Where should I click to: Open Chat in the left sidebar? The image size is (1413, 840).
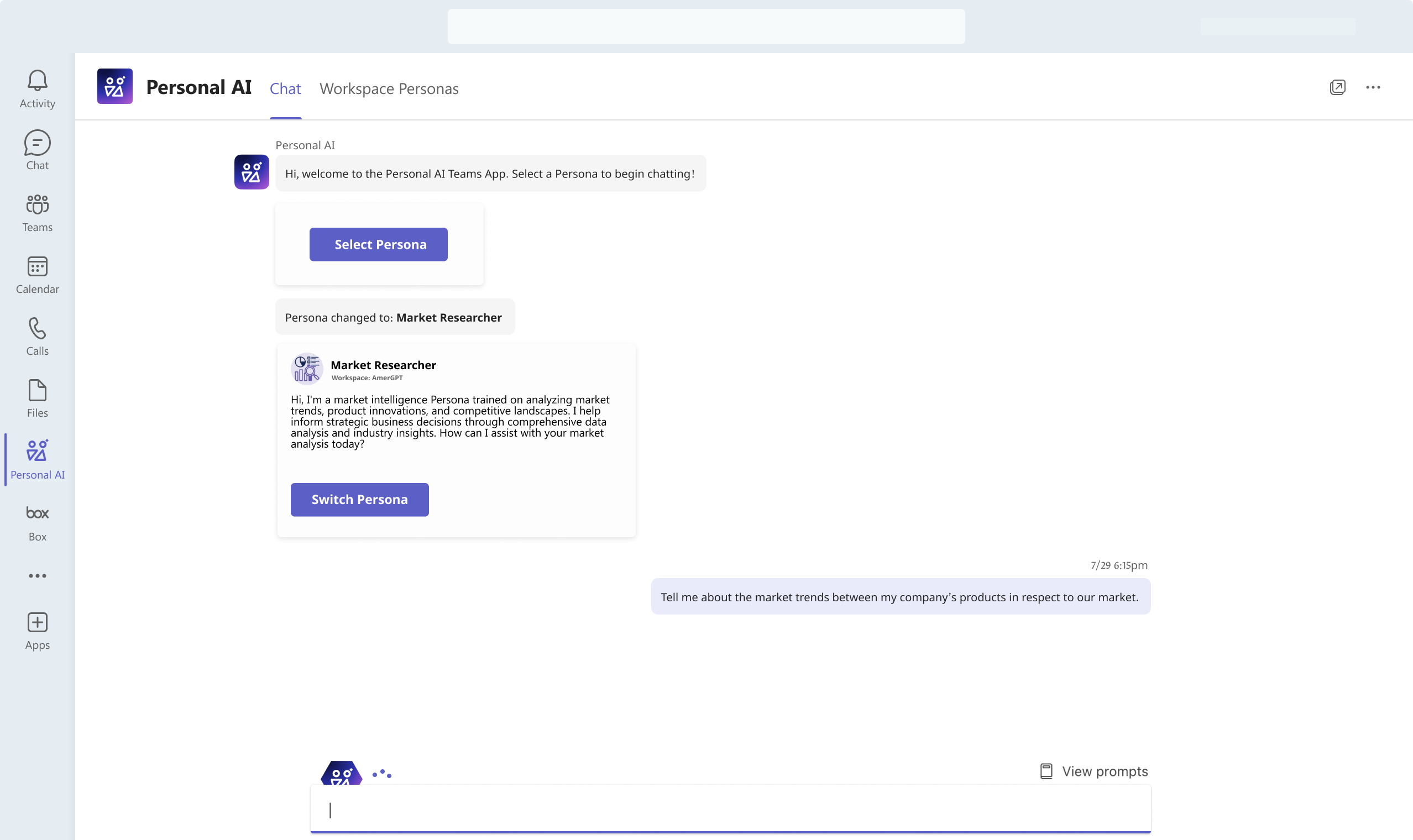click(x=38, y=150)
